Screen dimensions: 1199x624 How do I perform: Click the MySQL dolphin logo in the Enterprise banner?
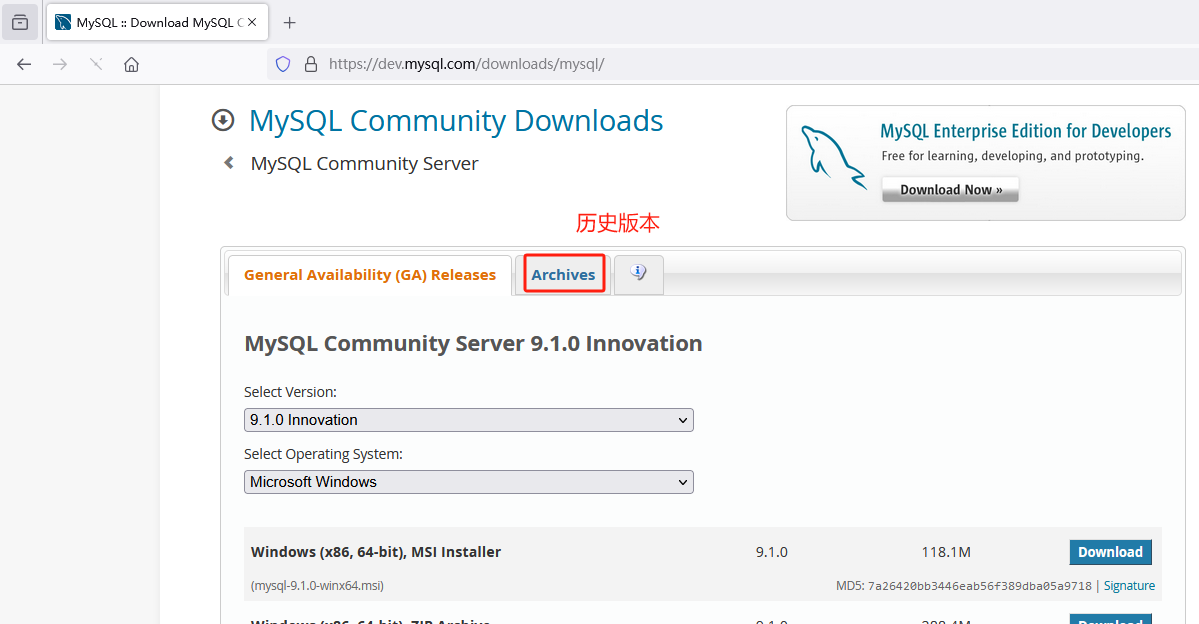[x=833, y=156]
